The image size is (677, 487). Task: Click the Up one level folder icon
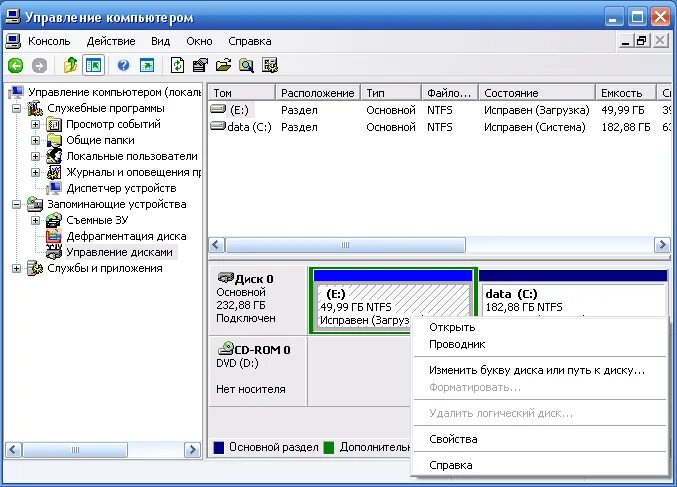pos(70,66)
